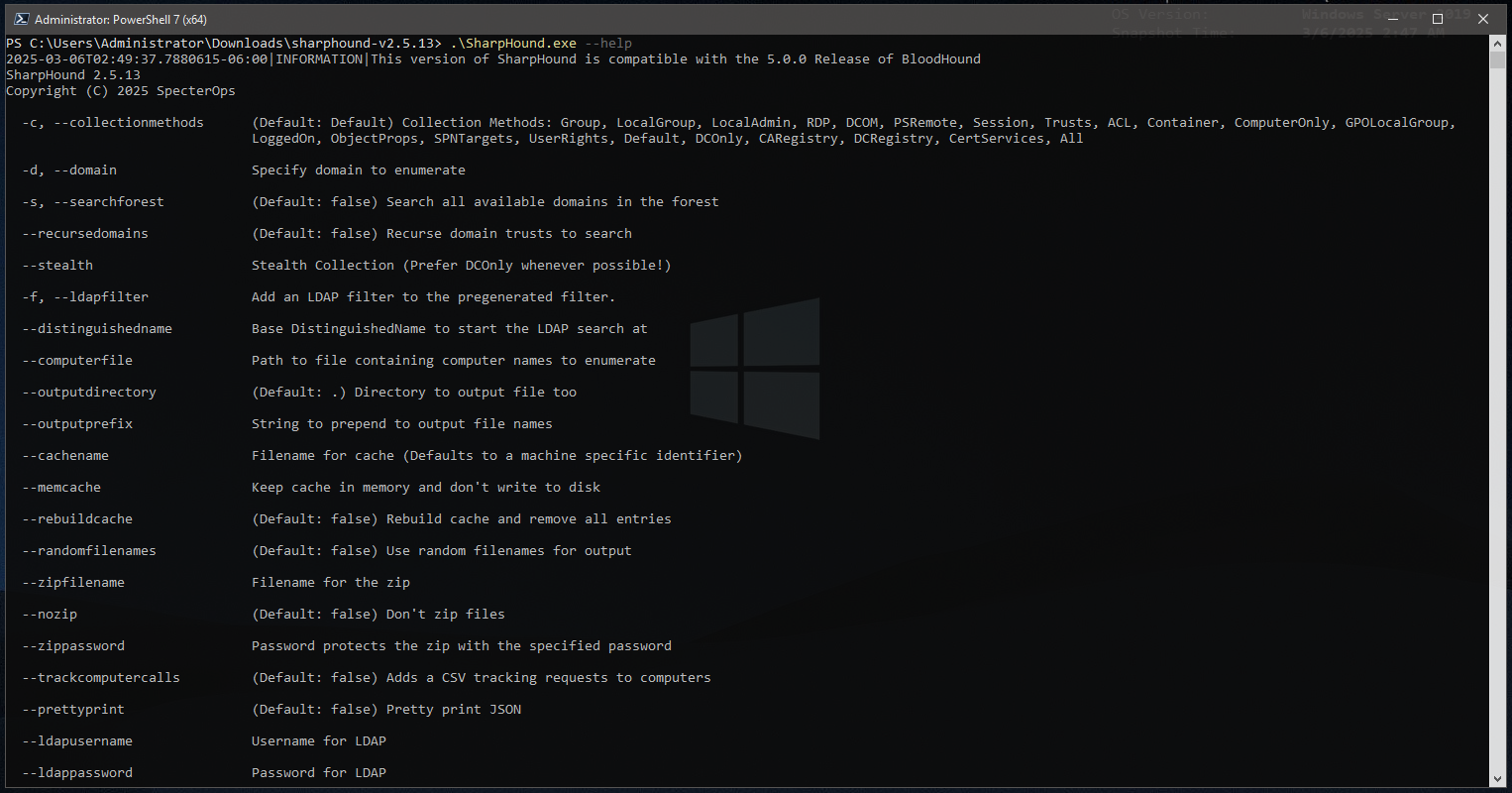Click the '--help' argument text
The height and width of the screenshot is (793, 1512).
tap(608, 44)
